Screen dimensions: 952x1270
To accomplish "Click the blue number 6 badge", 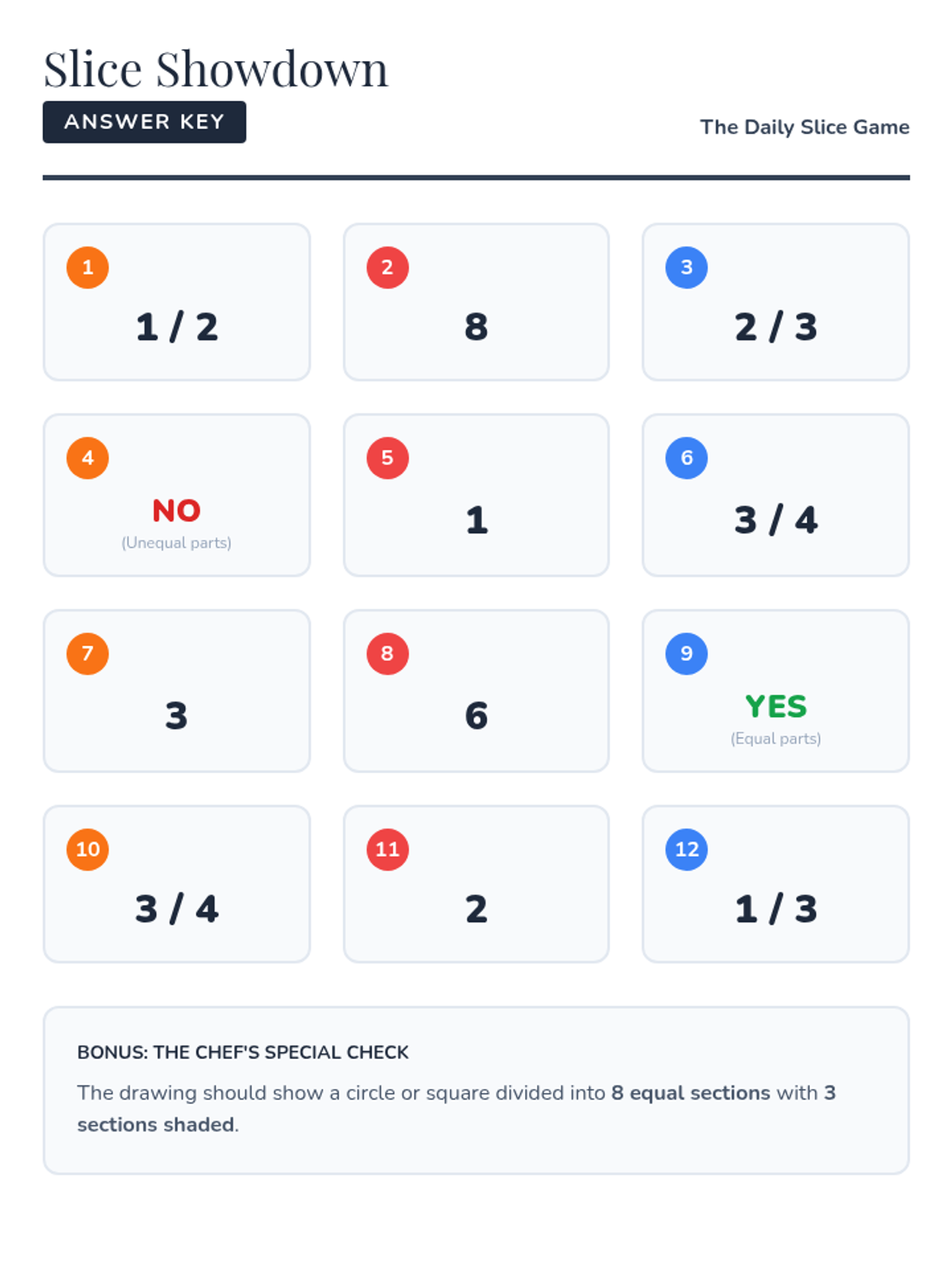I will (686, 458).
